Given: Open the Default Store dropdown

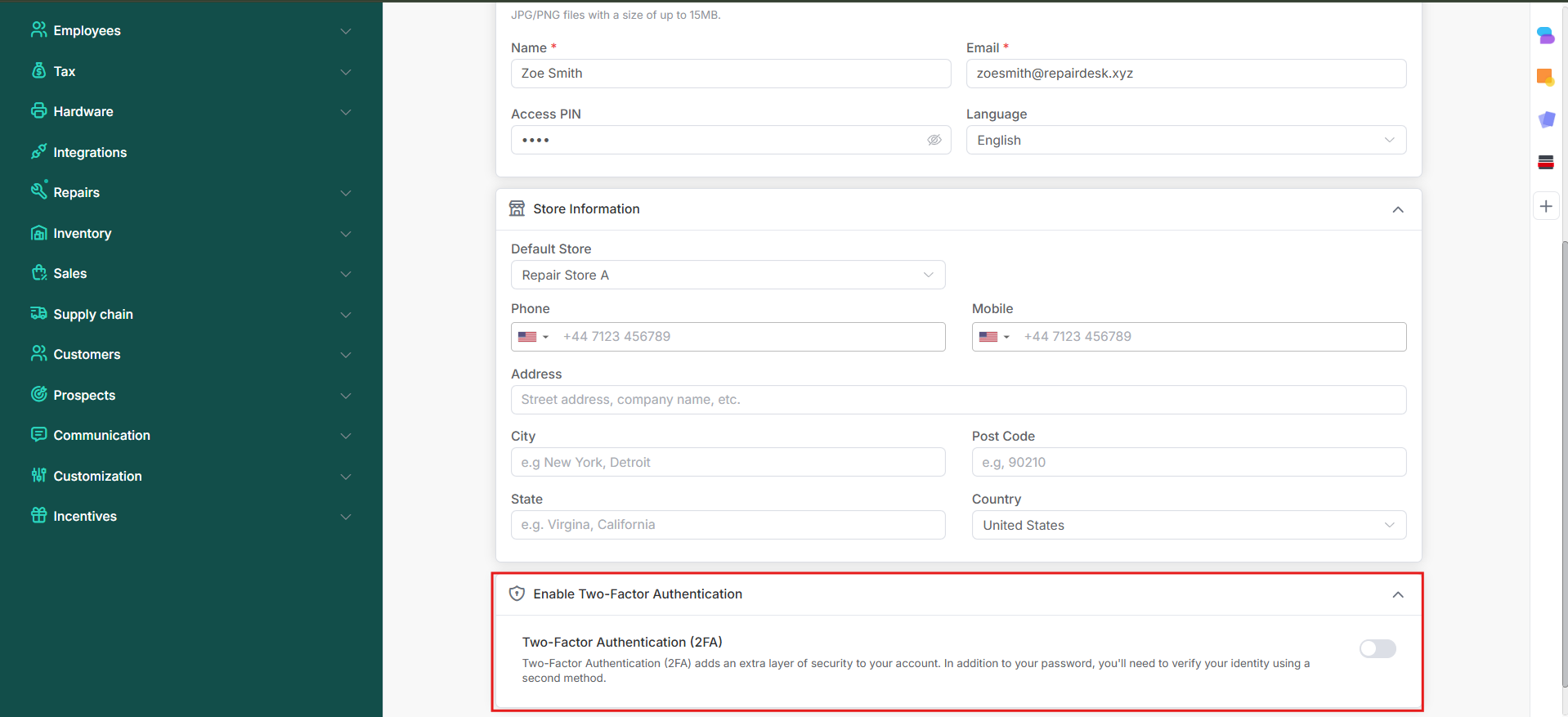Looking at the screenshot, I should 728,275.
